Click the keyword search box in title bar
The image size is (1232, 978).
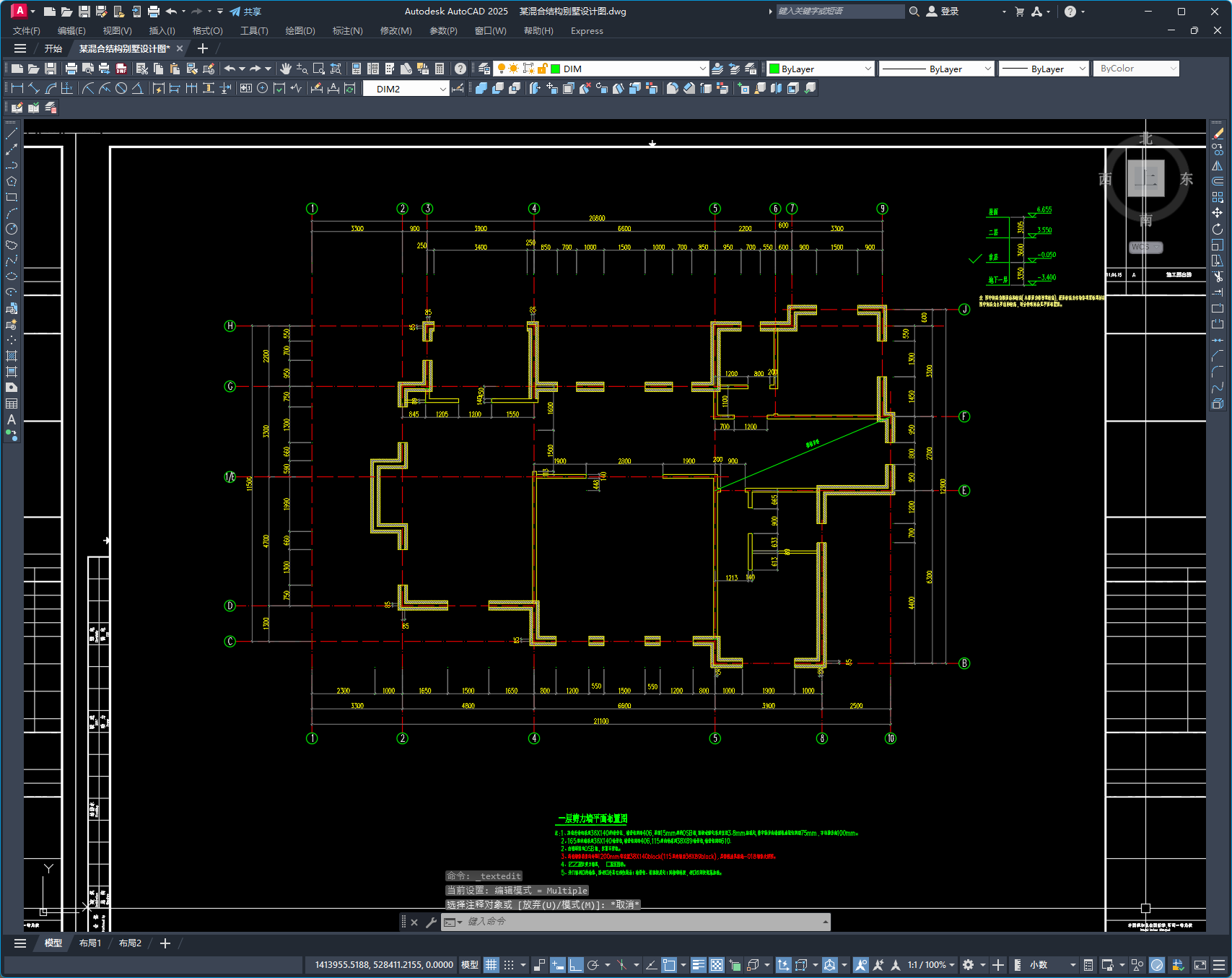pos(840,12)
